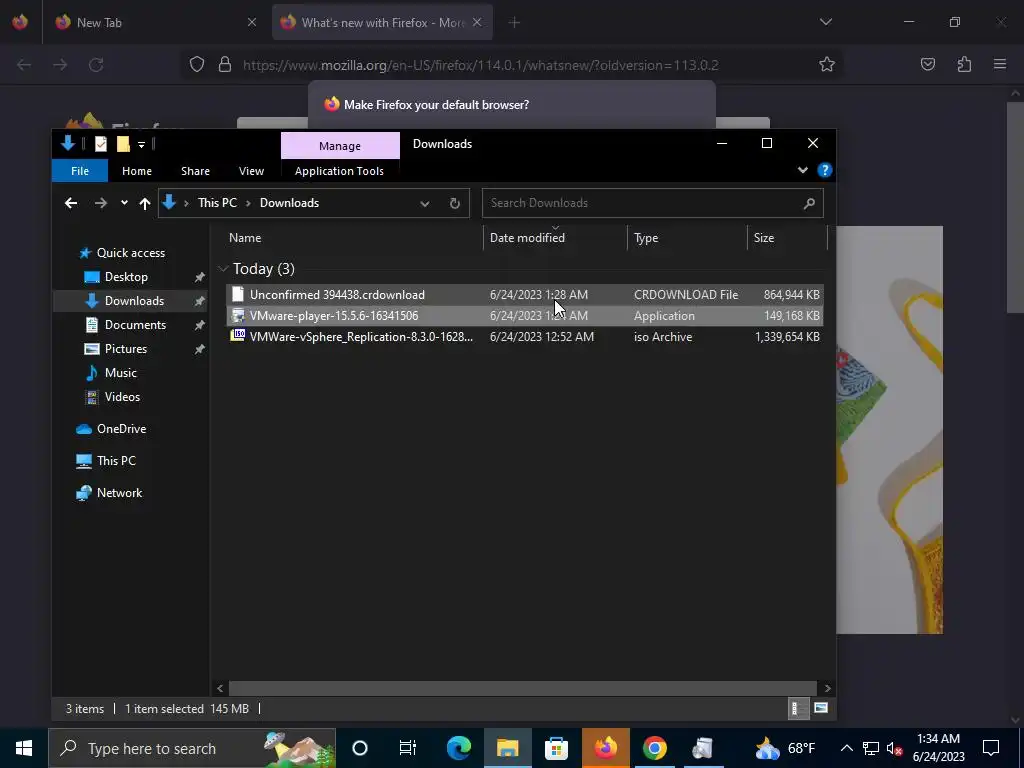Bookmark this page with star icon
Screen dimensions: 1024x768
(827, 65)
